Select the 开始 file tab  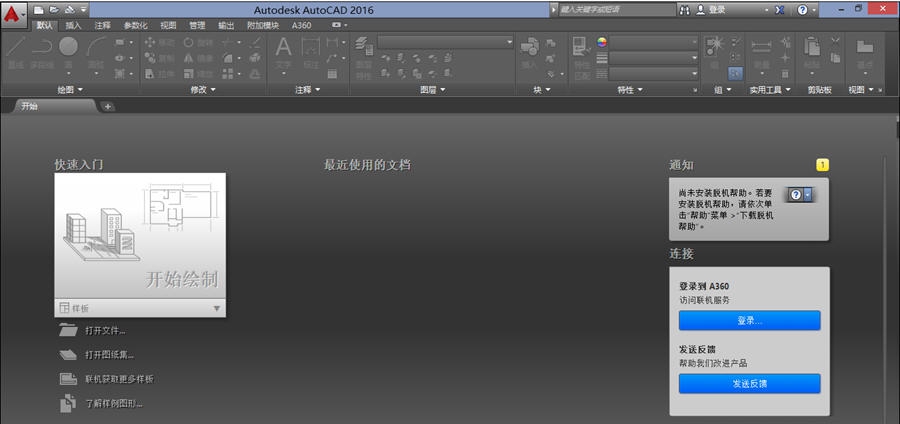pos(55,106)
